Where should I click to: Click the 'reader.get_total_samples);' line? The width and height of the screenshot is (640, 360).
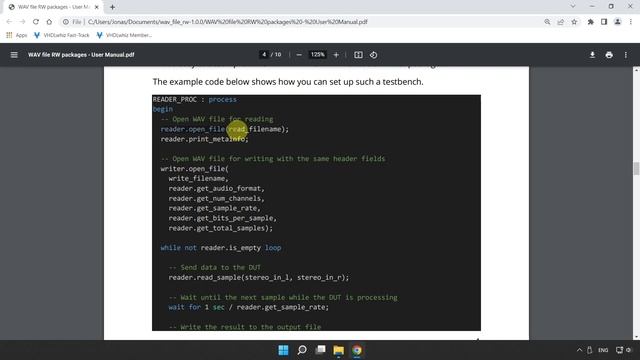pyautogui.click(x=221, y=228)
